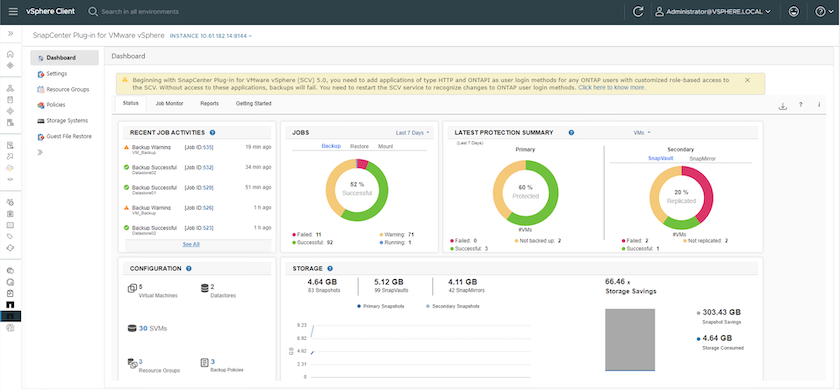Open Inventory hierarchy icon in navigation rail
The image size is (840, 390).
10,88
